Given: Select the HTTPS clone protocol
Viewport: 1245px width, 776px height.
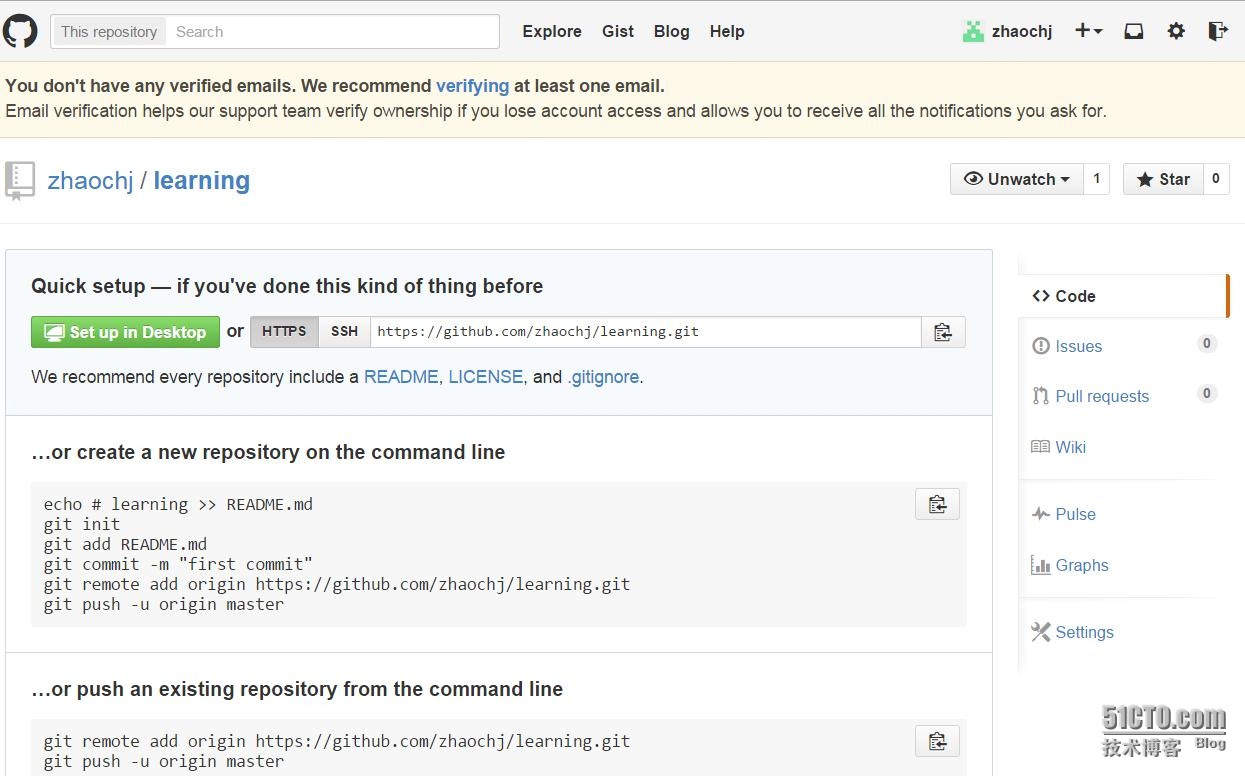Looking at the screenshot, I should point(284,332).
